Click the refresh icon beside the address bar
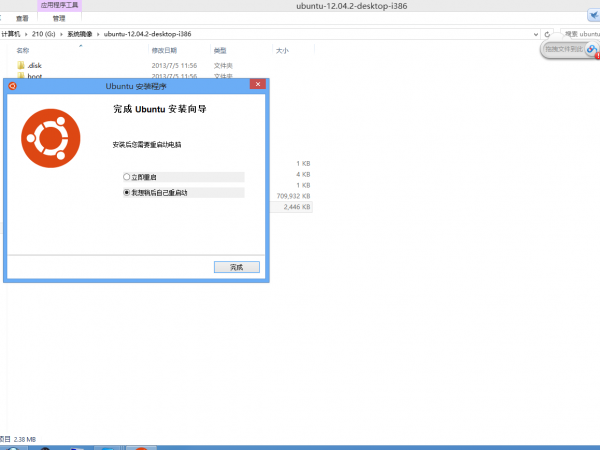 point(545,33)
